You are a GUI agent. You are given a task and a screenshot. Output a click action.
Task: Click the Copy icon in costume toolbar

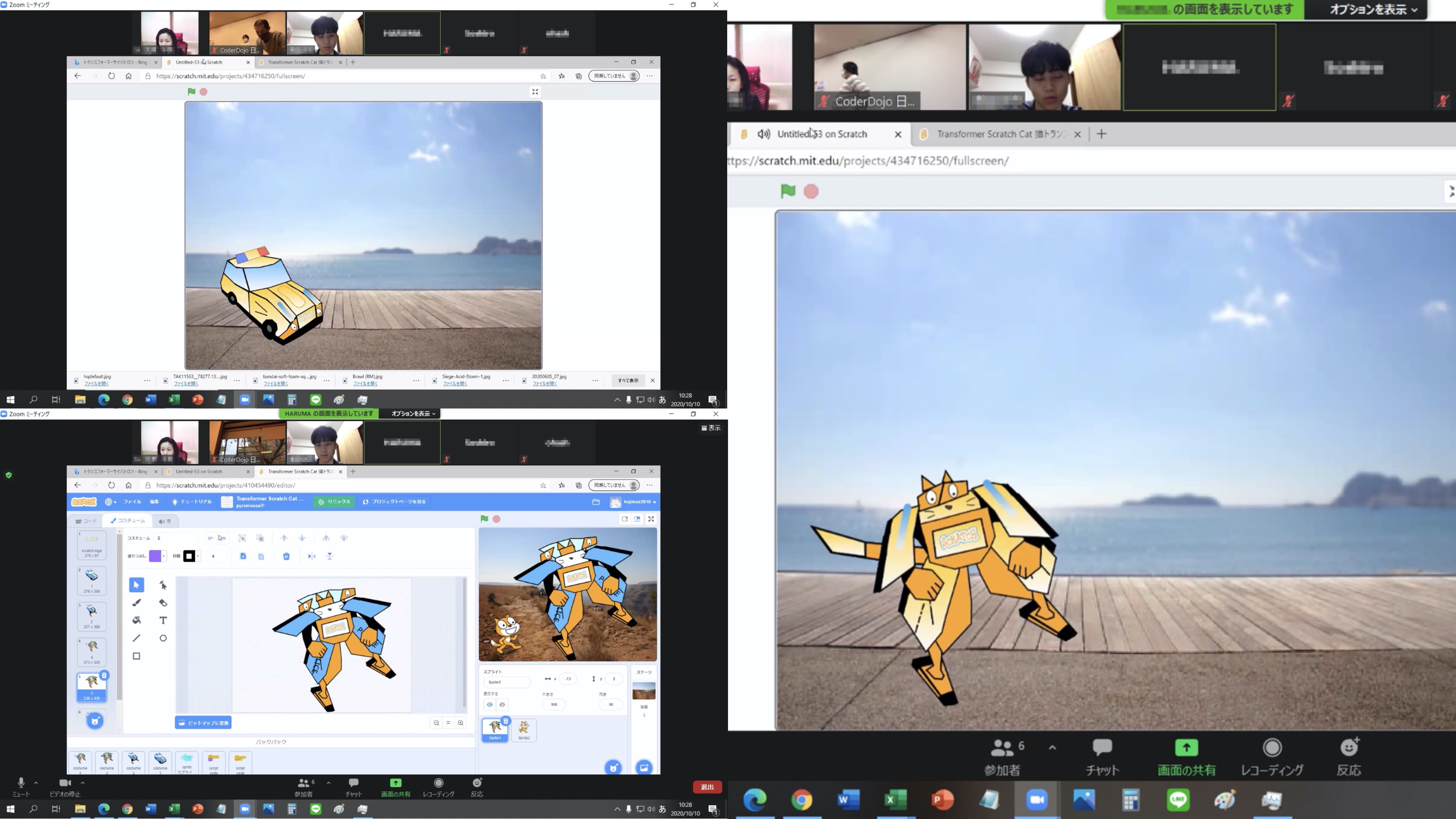point(243,556)
